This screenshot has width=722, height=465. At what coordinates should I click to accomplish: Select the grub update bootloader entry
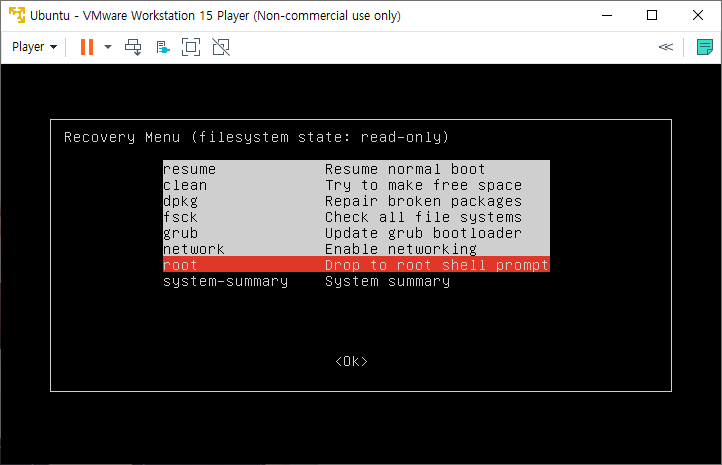click(356, 233)
